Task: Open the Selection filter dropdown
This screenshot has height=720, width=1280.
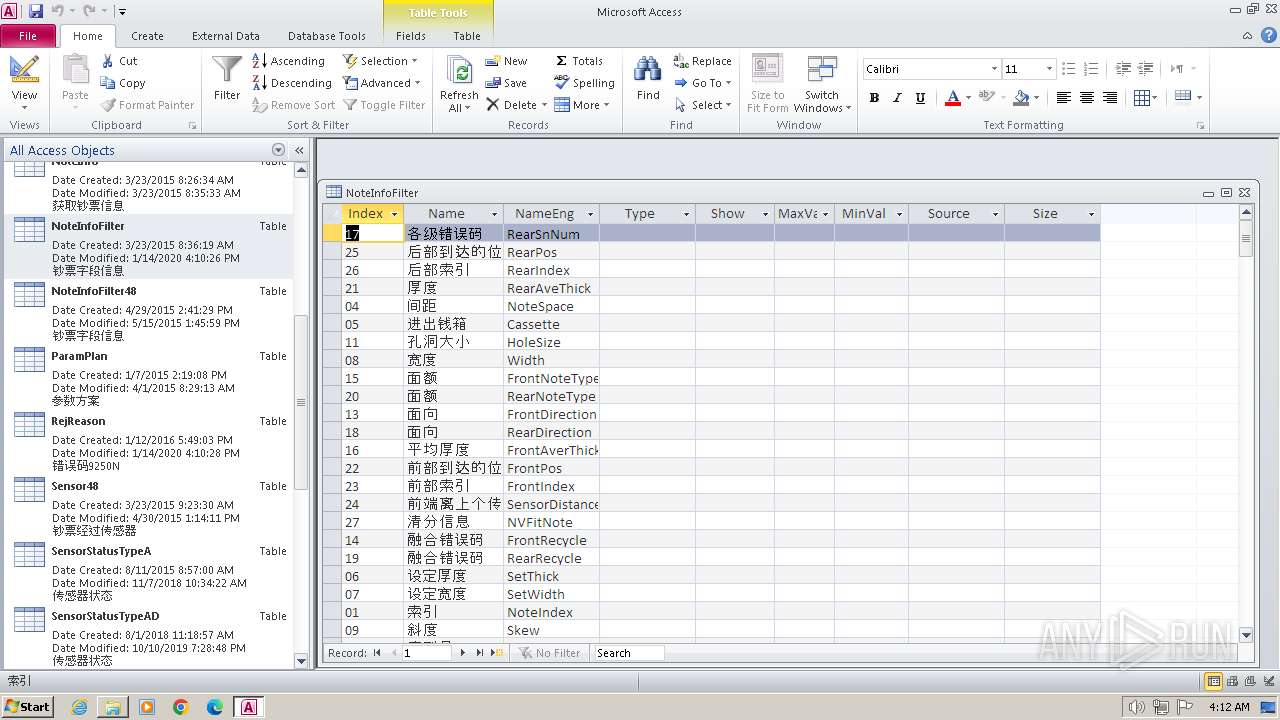Action: tap(381, 61)
